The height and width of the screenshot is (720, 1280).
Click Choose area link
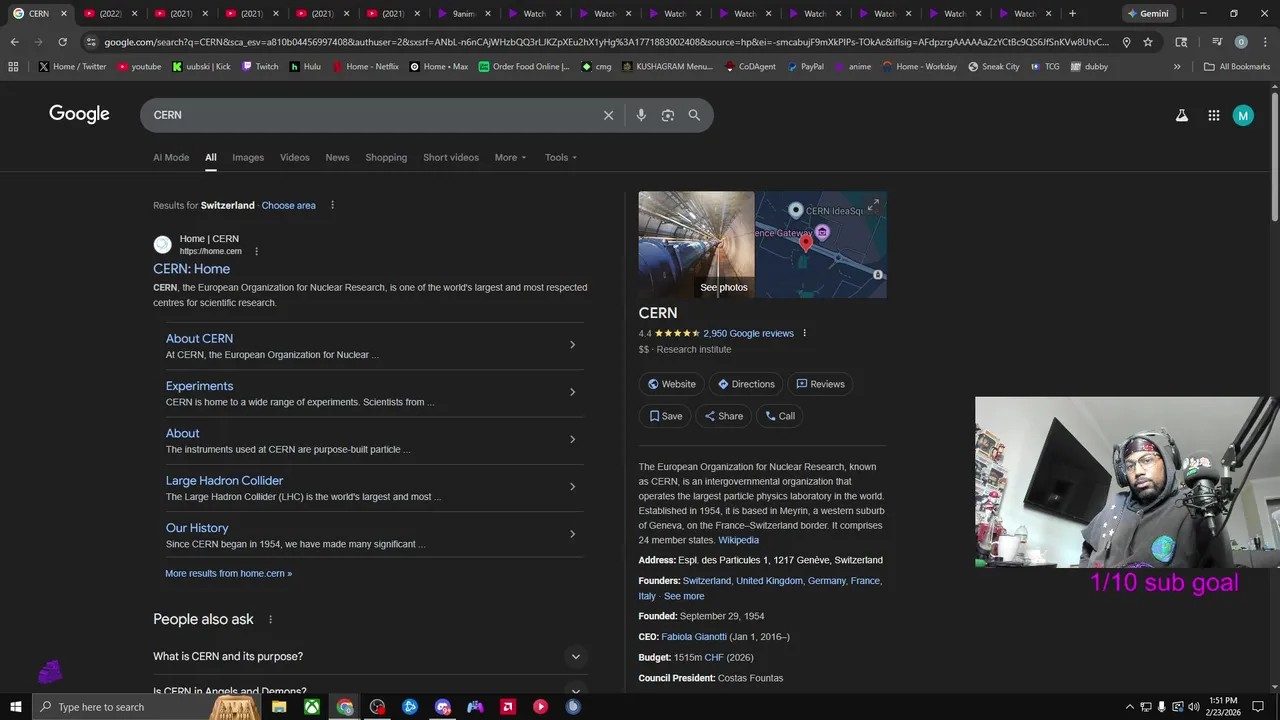tap(289, 205)
